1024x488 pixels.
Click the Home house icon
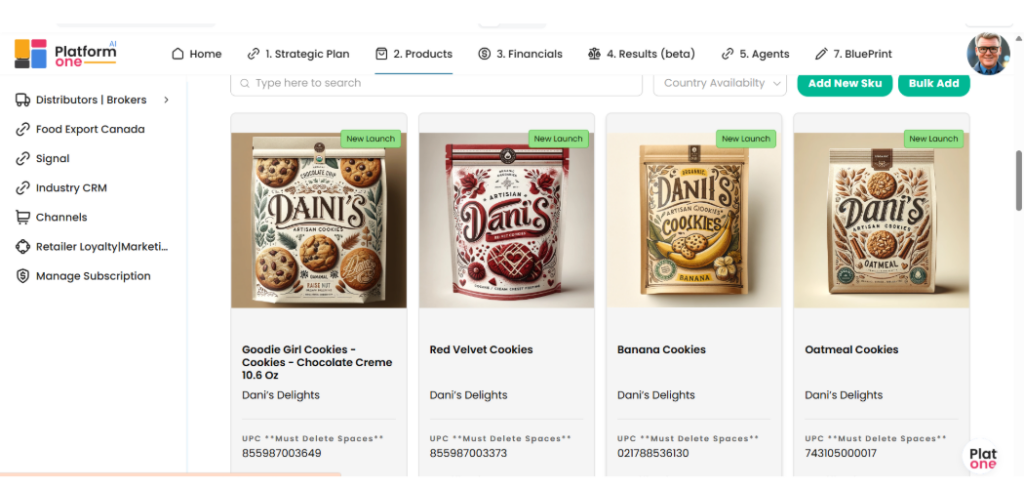[x=178, y=54]
